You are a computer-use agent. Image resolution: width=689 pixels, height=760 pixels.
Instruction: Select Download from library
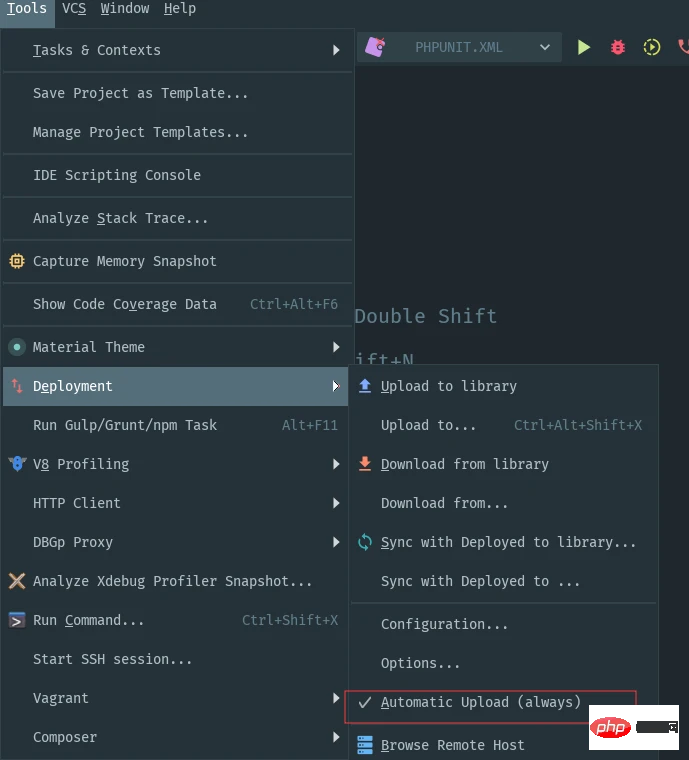[x=504, y=464]
